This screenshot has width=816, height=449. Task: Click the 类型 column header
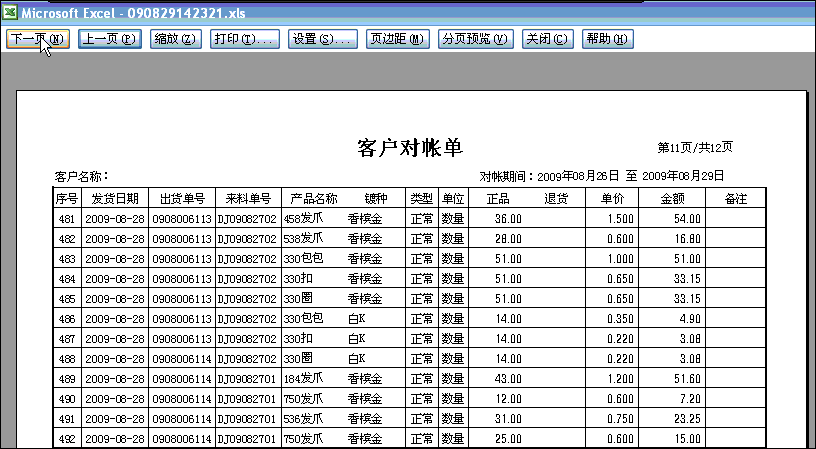coord(422,198)
